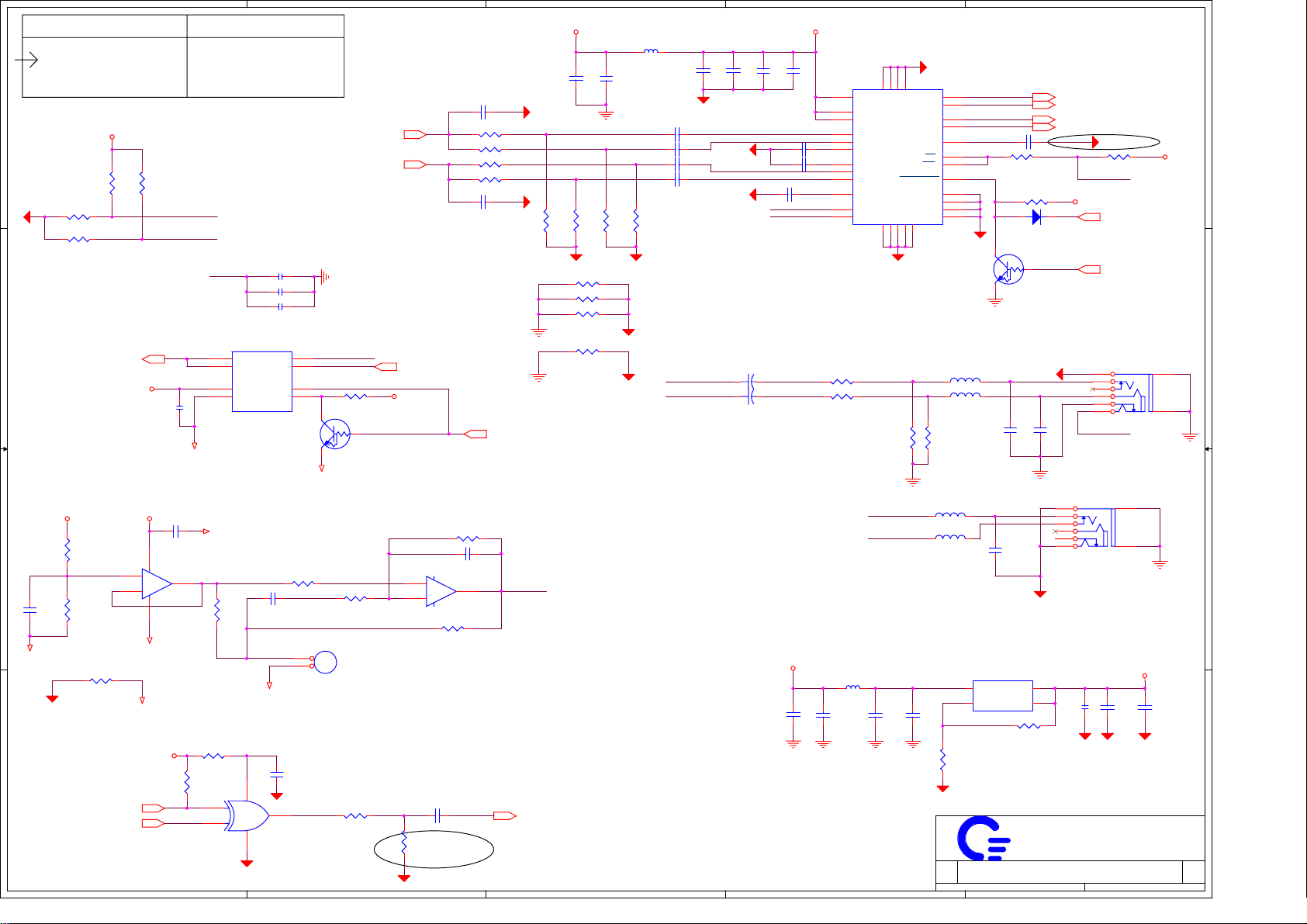1307x924 pixels.
Task: Click the decoupling capacitor beside the first op-amp supply
Action: coord(177,531)
